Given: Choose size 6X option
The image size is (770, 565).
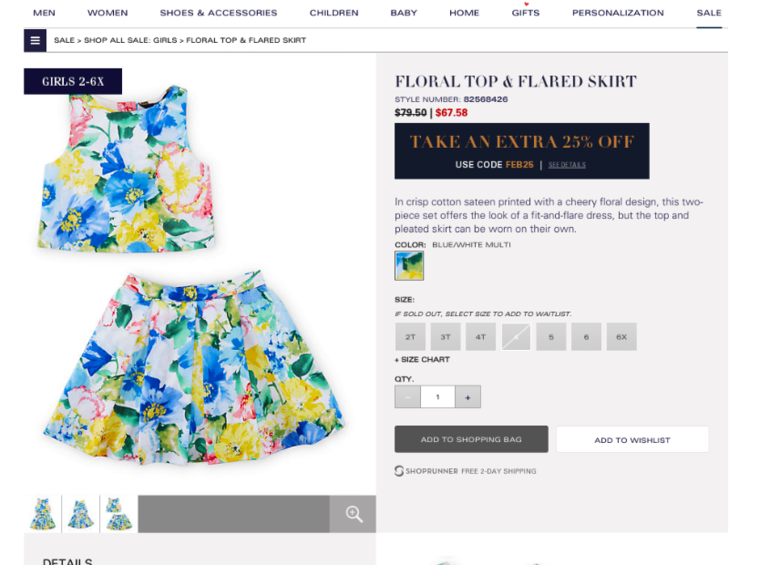Looking at the screenshot, I should pyautogui.click(x=622, y=337).
